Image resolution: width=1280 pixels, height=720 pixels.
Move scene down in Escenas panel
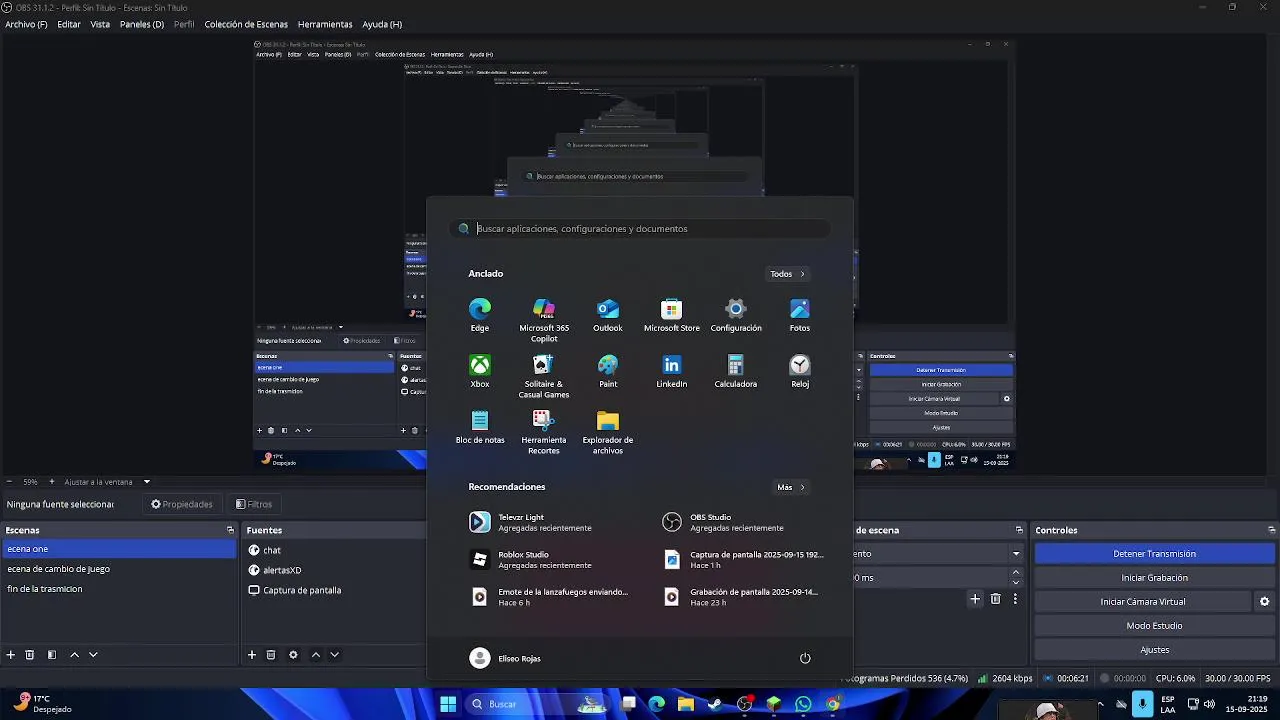pyautogui.click(x=93, y=655)
